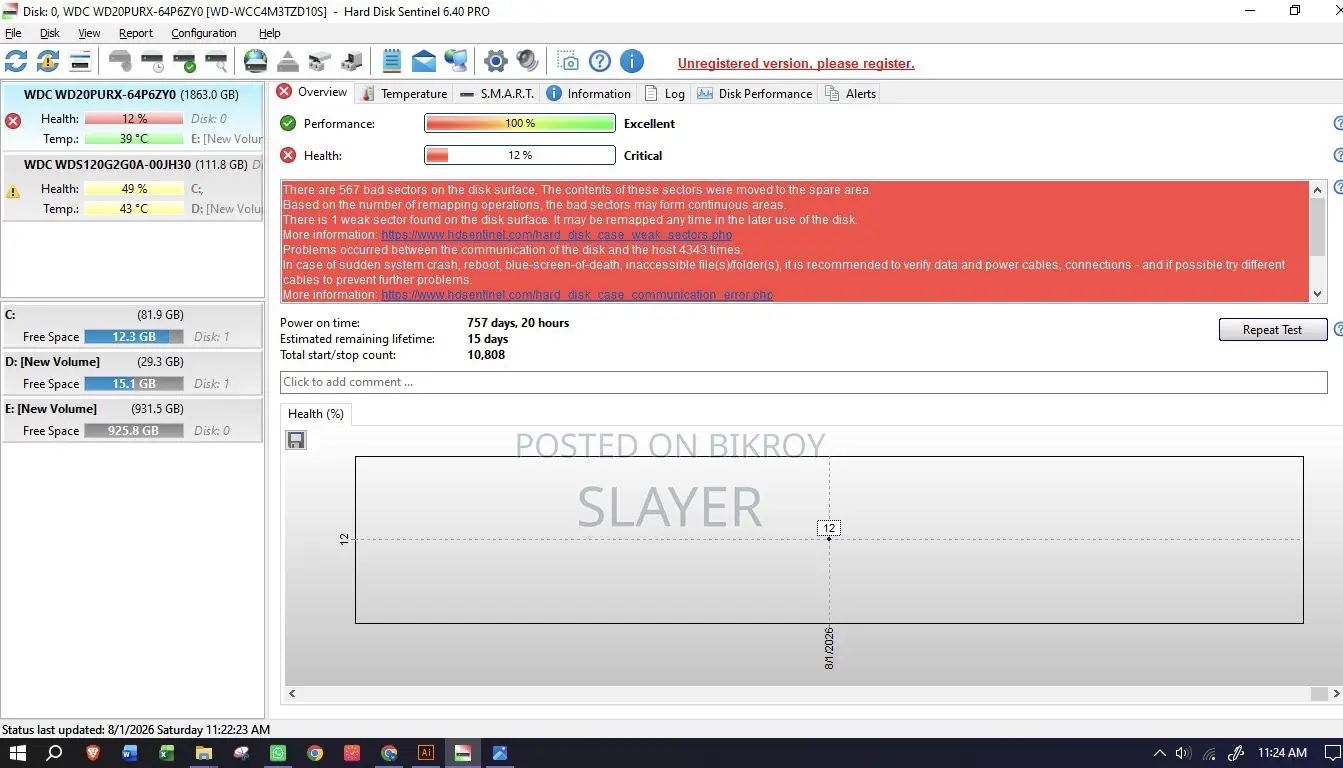Switch to the Information tab
Viewport: 1343px width, 768px height.
pos(589,94)
